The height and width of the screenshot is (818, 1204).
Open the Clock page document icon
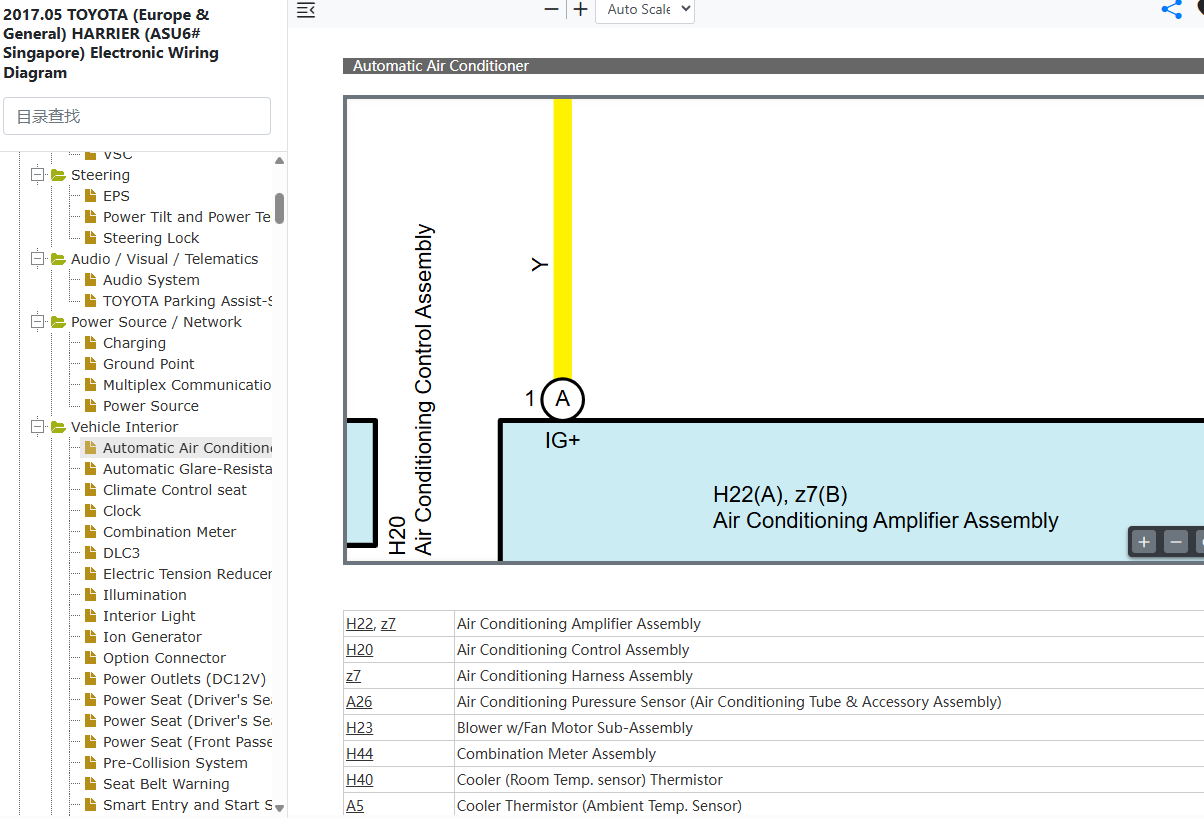91,510
